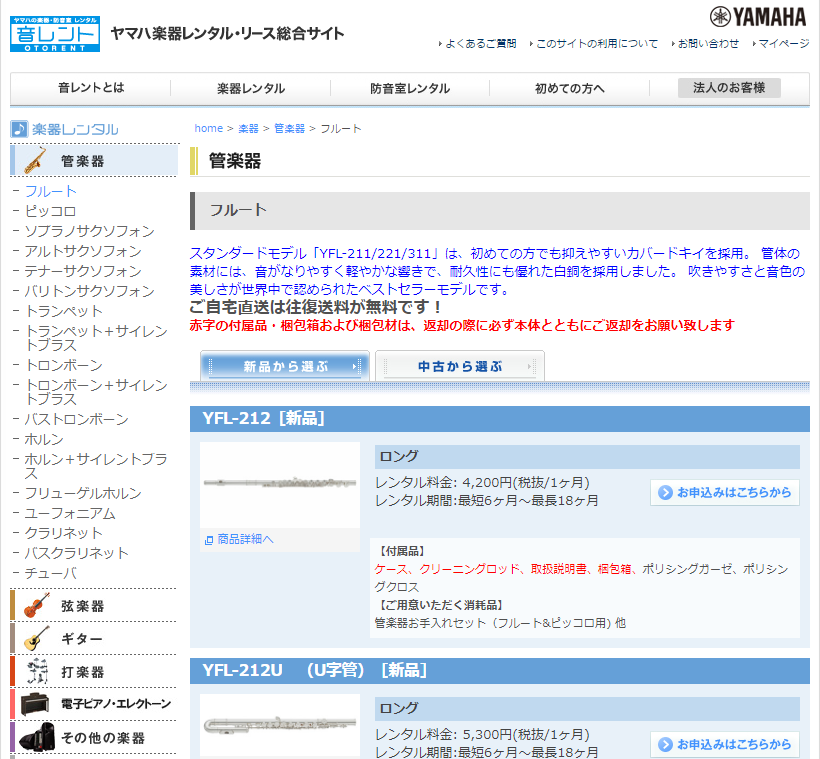Select アルトサクソフォン in the sidebar

click(x=83, y=251)
